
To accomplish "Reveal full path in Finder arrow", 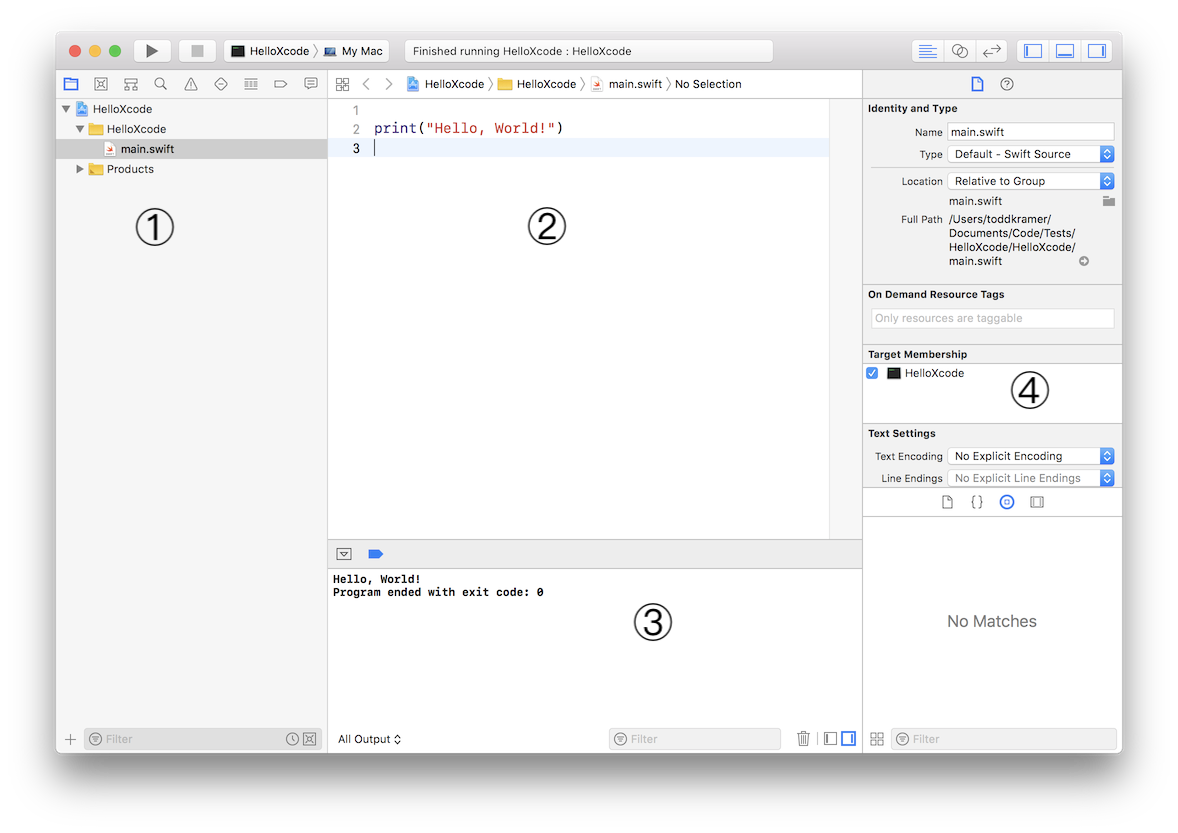I will click(x=1083, y=261).
